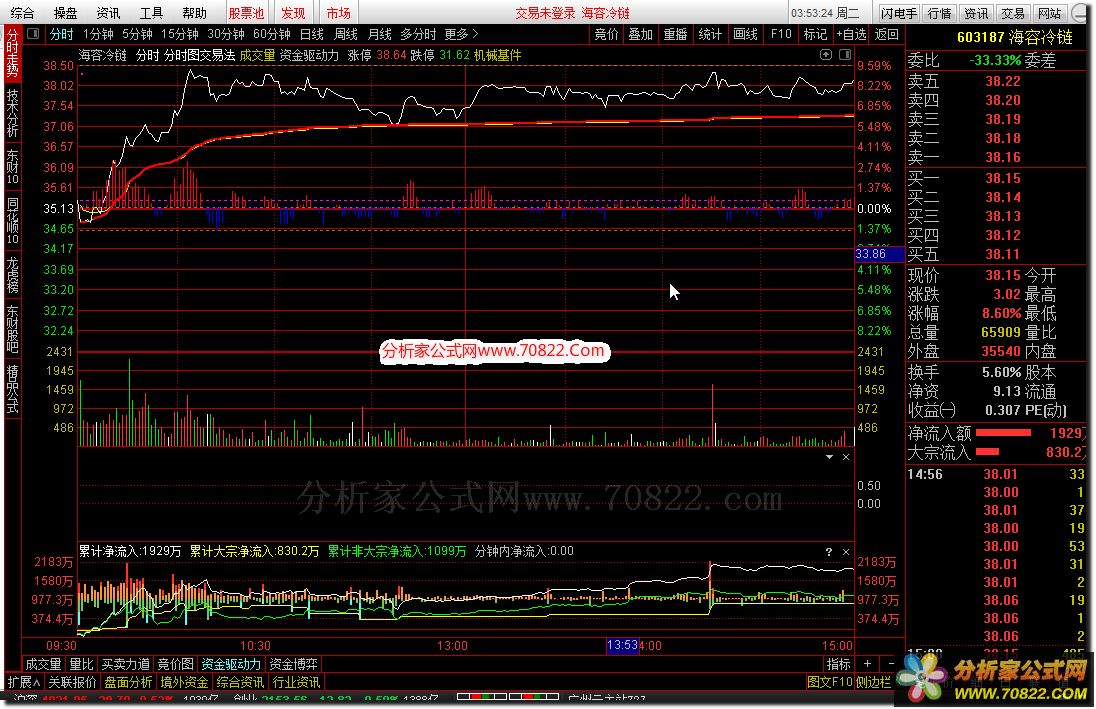This screenshot has height=709, width=1096.
Task: Open 龙虎榜 in the left sidebar
Action: [13, 275]
